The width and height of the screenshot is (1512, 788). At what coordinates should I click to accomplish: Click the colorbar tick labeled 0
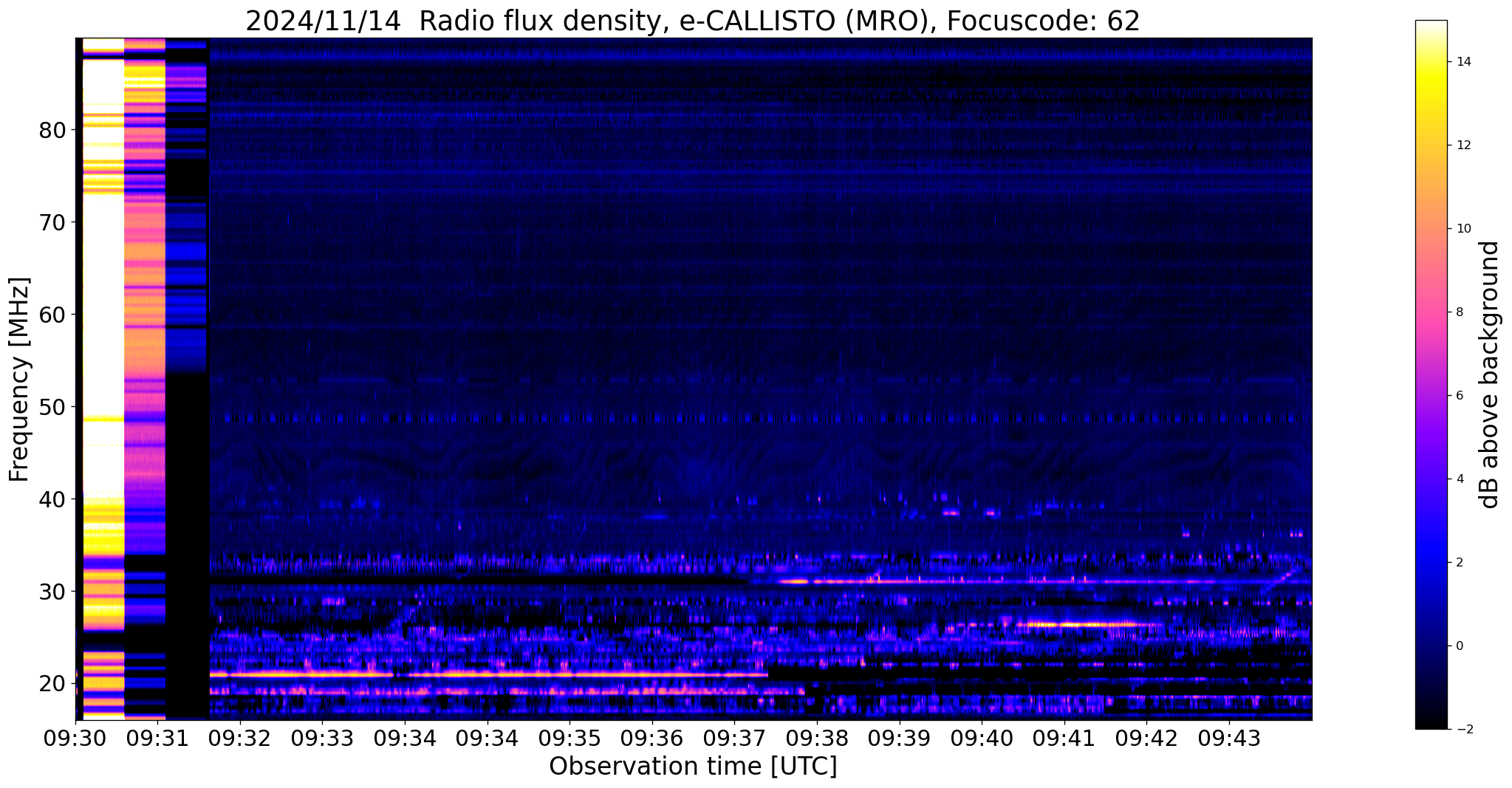pos(1460,646)
